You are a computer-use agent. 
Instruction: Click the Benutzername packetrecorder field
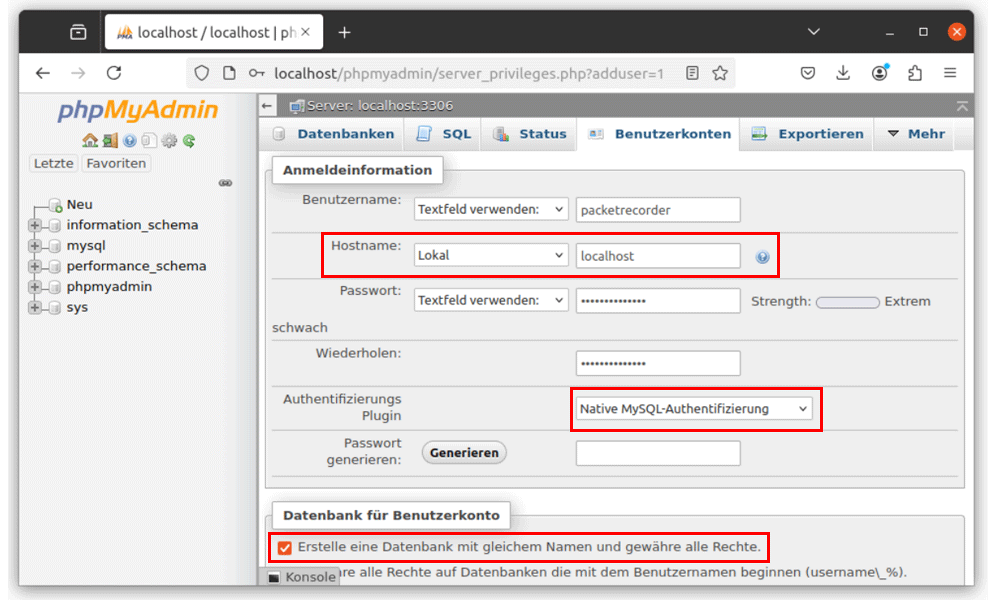click(658, 210)
